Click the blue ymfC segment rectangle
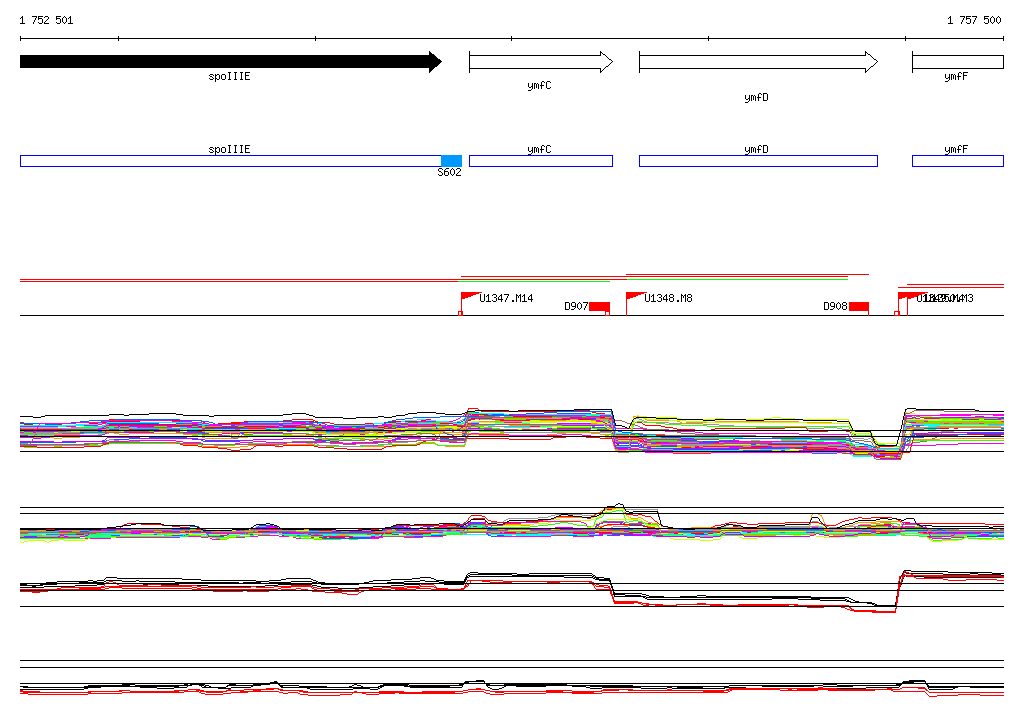The width and height of the screenshot is (1024, 714). tap(541, 161)
